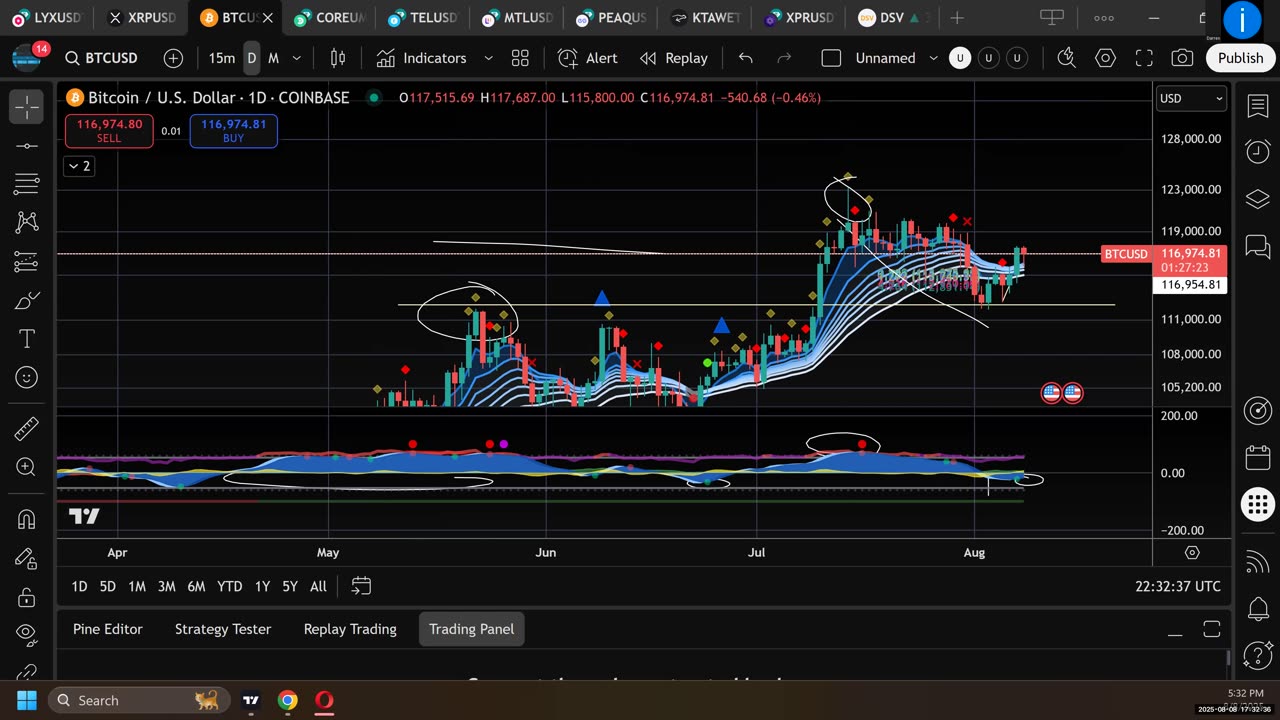This screenshot has height=720, width=1280.
Task: Select the D daily timeframe
Action: coord(251,58)
